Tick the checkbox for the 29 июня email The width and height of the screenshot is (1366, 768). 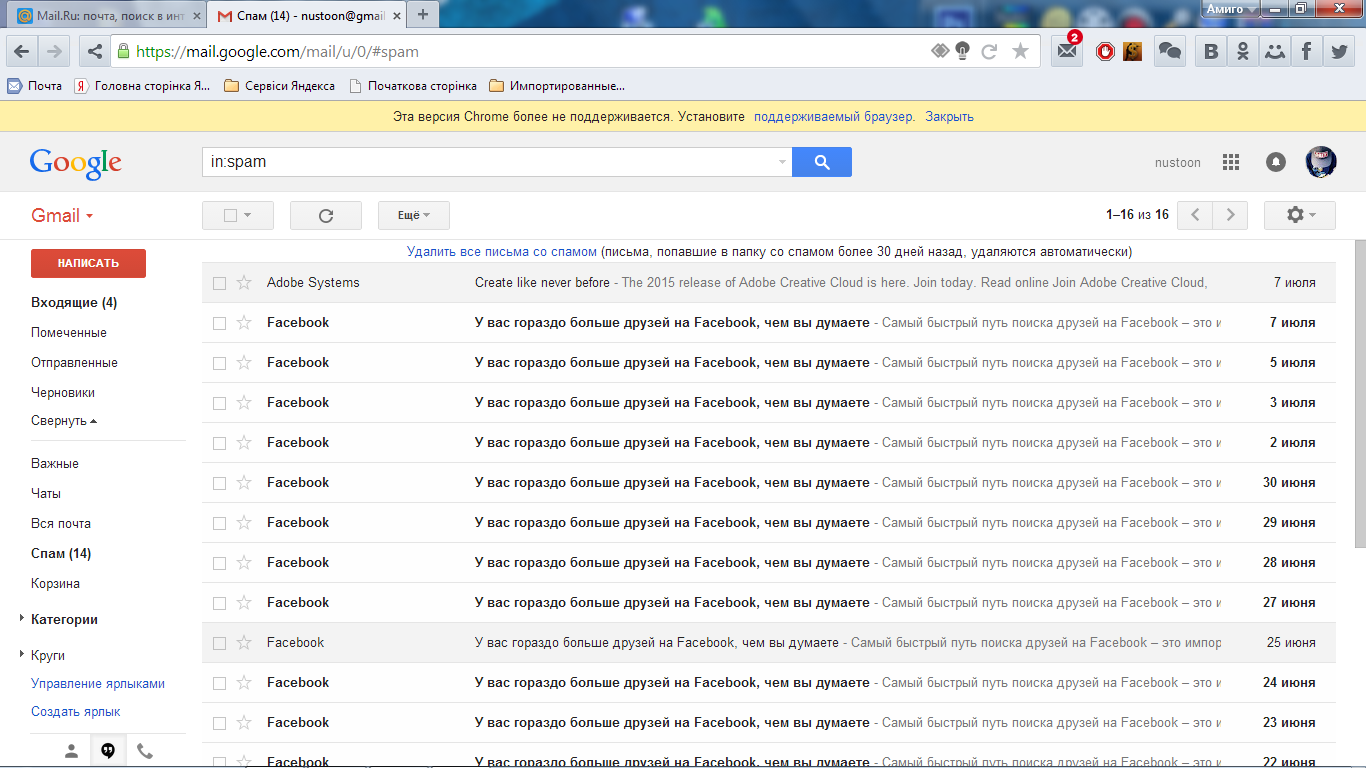pos(219,523)
